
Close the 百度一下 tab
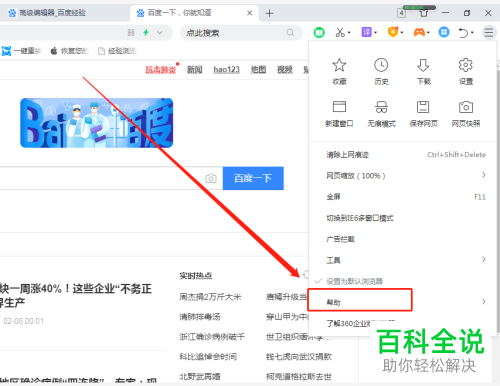pyautogui.click(x=250, y=13)
